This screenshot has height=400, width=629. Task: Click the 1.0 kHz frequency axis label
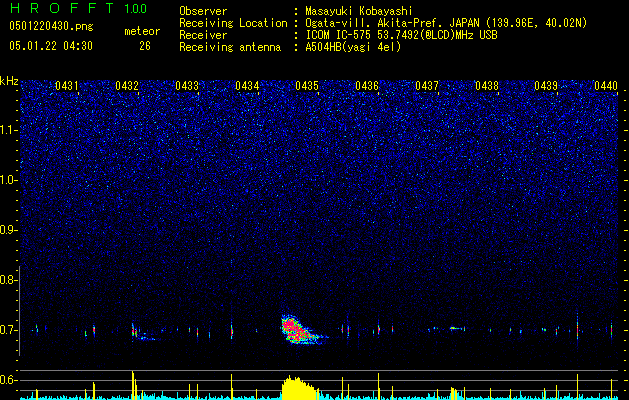coord(9,180)
